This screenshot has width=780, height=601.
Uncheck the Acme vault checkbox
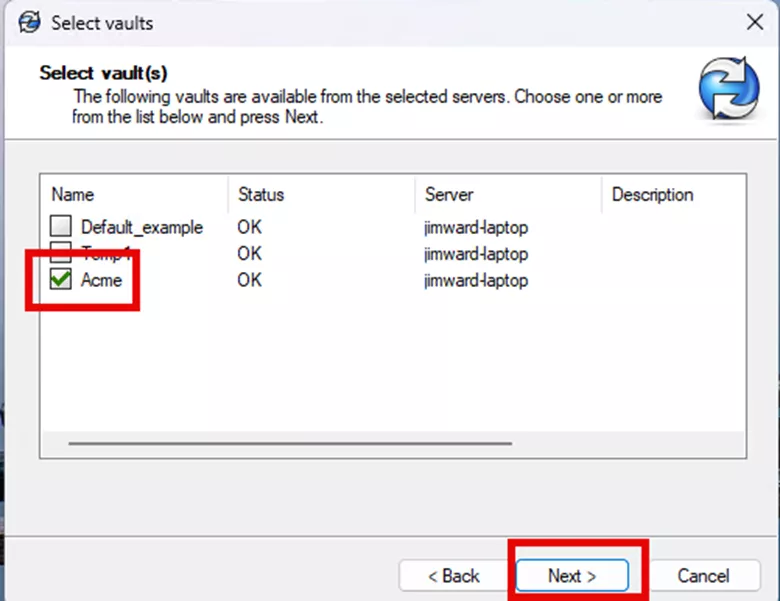(61, 279)
